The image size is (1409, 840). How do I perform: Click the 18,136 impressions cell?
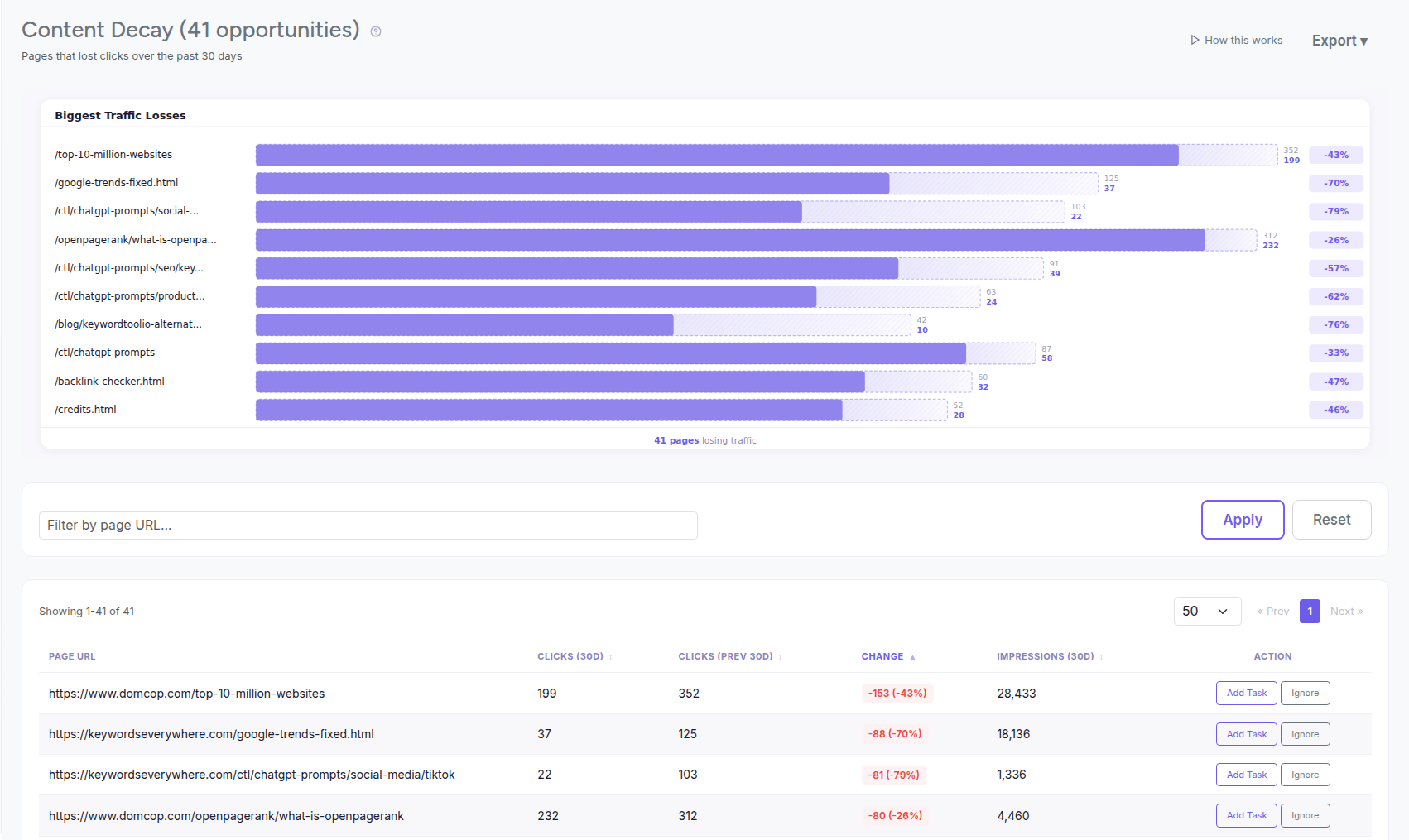tap(1013, 734)
